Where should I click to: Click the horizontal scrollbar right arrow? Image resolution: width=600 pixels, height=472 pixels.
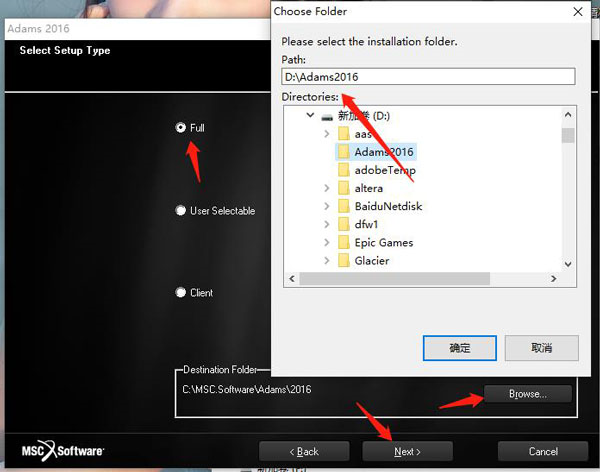pos(553,278)
